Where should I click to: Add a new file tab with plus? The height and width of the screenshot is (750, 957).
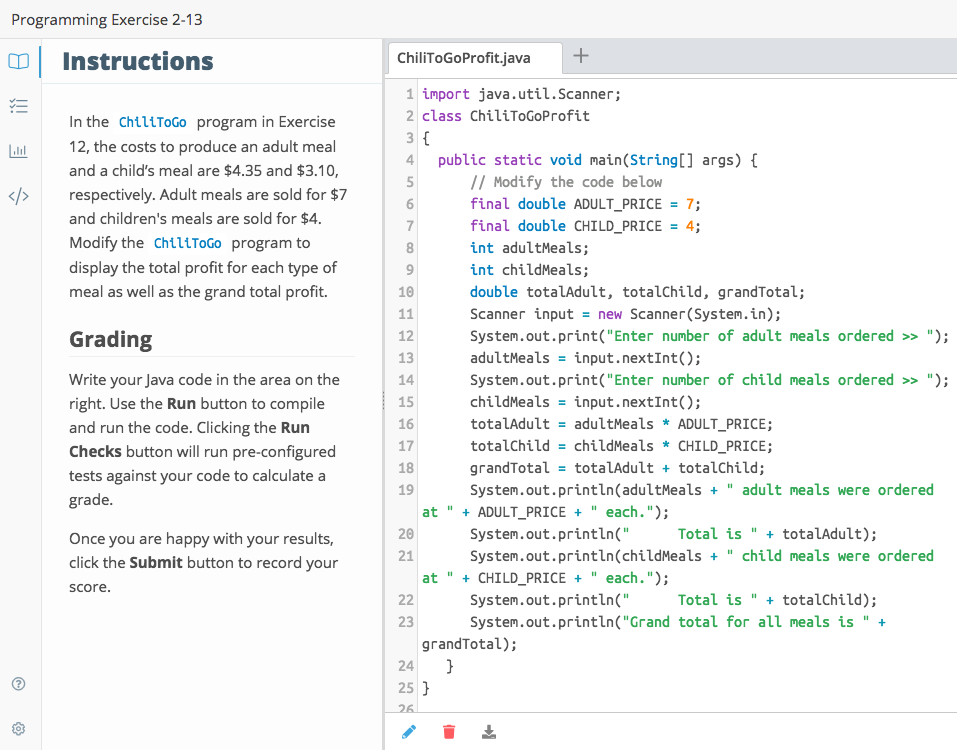pos(581,56)
